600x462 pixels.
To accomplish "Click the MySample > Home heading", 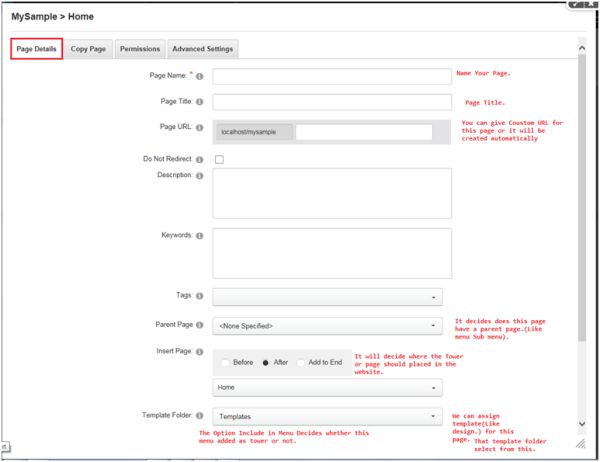I will coord(52,17).
